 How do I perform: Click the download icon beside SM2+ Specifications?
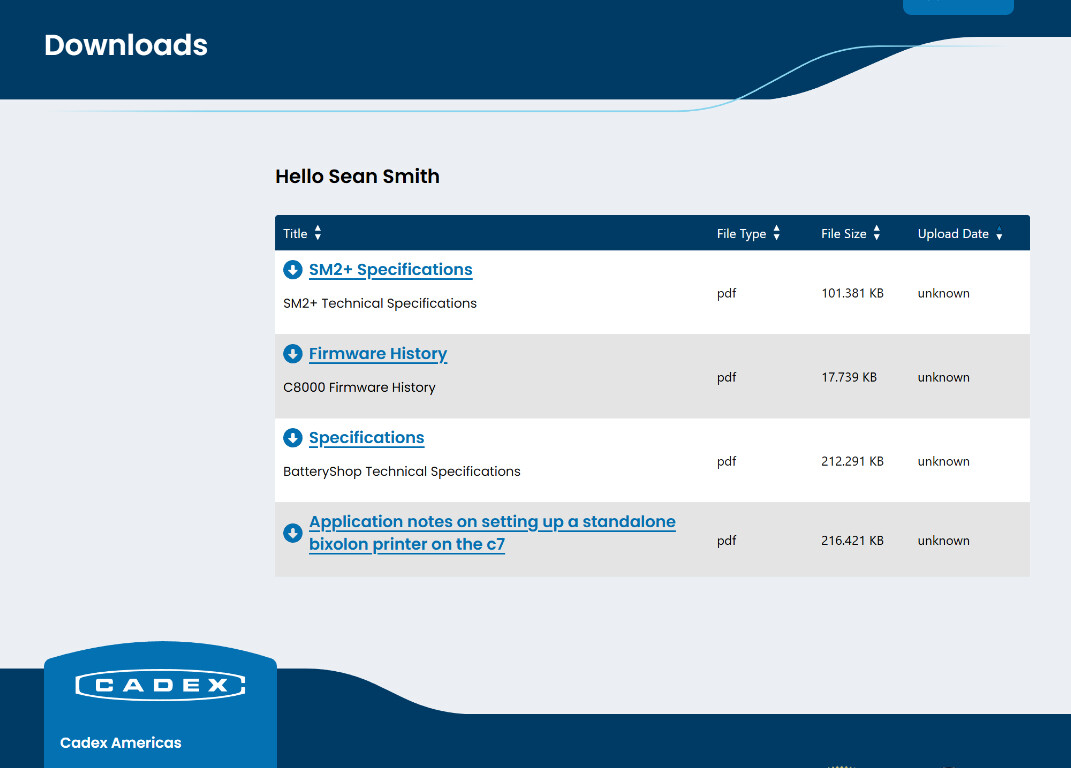[x=292, y=269]
